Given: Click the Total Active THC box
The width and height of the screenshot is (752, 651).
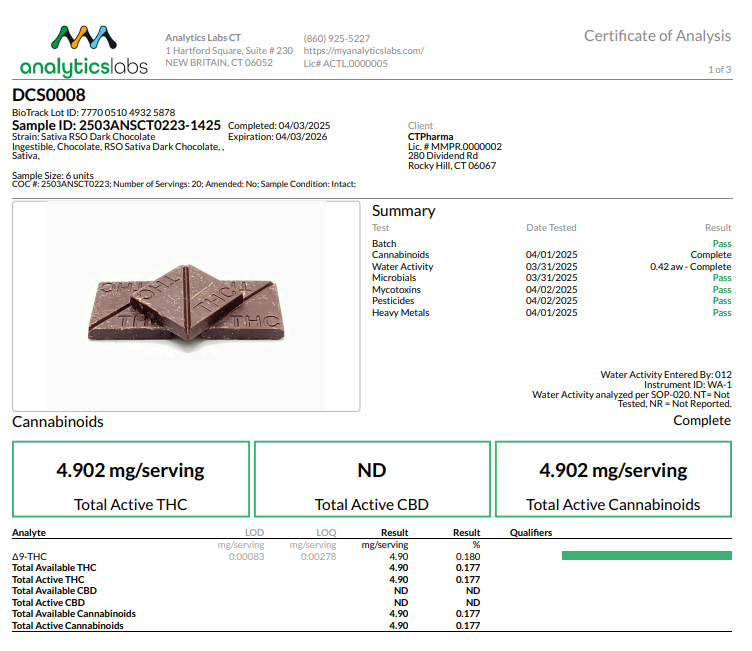Looking at the screenshot, I should tap(131, 480).
